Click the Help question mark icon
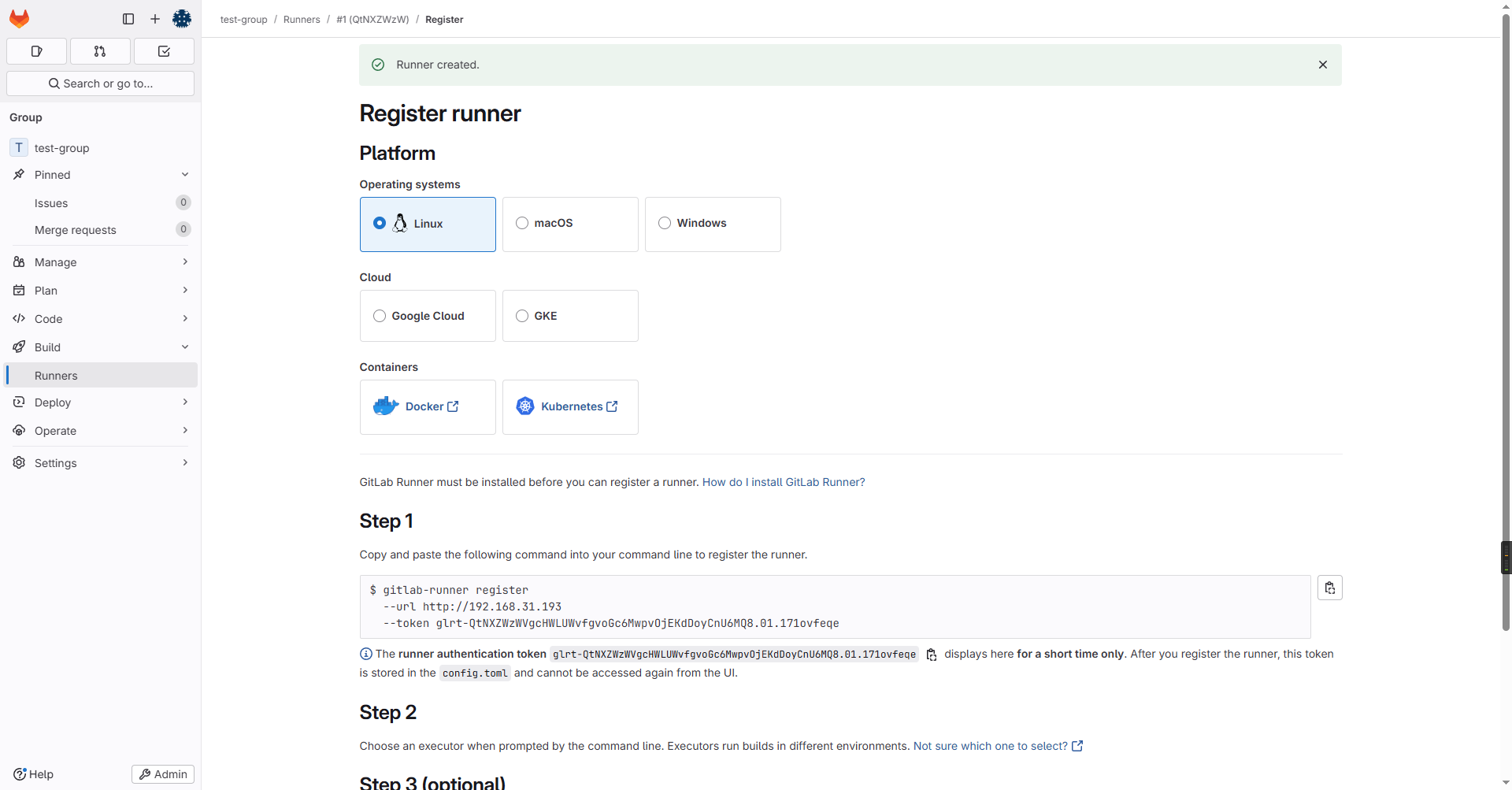 (x=20, y=774)
